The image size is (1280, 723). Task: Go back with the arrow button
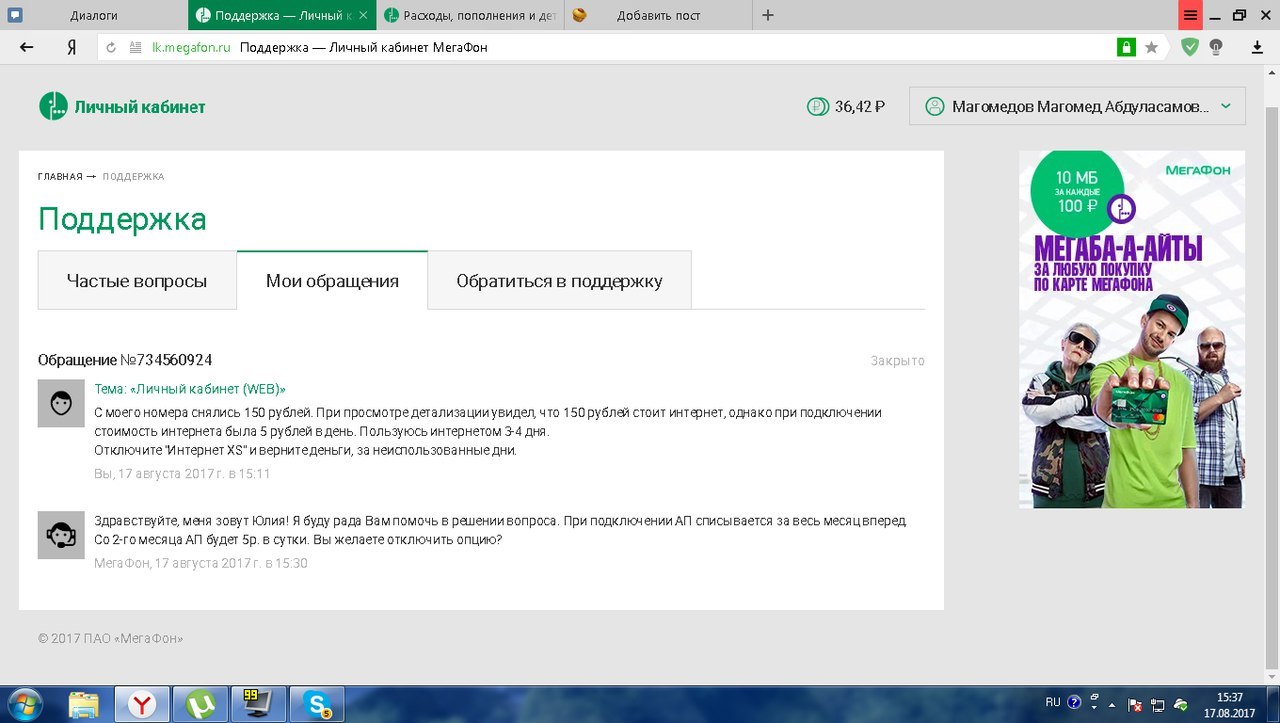pyautogui.click(x=27, y=47)
